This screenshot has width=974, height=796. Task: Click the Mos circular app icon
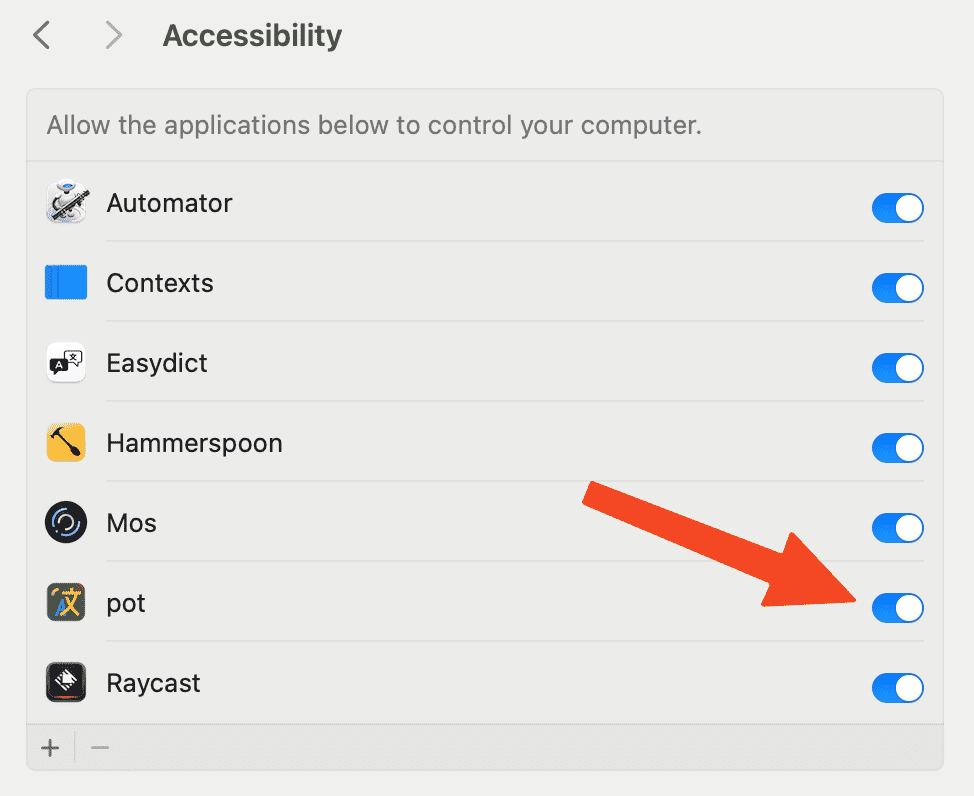pos(66,522)
